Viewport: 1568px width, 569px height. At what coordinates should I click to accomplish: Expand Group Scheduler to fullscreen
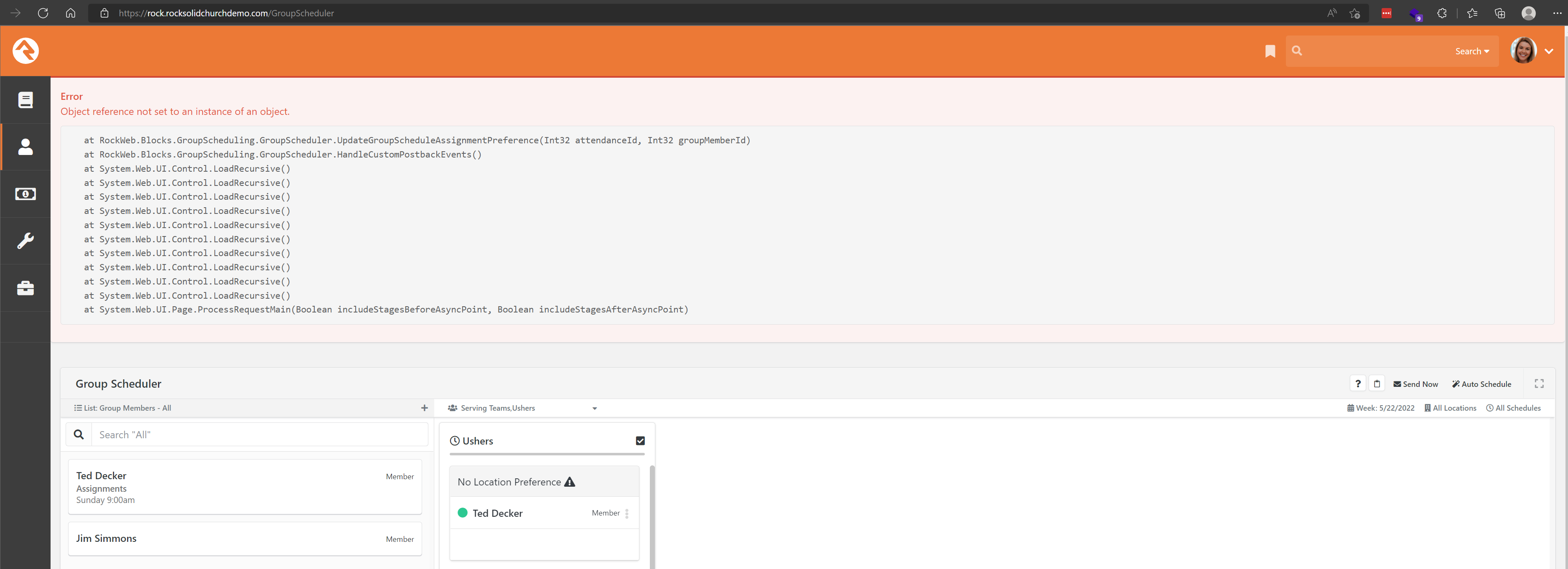pos(1540,384)
